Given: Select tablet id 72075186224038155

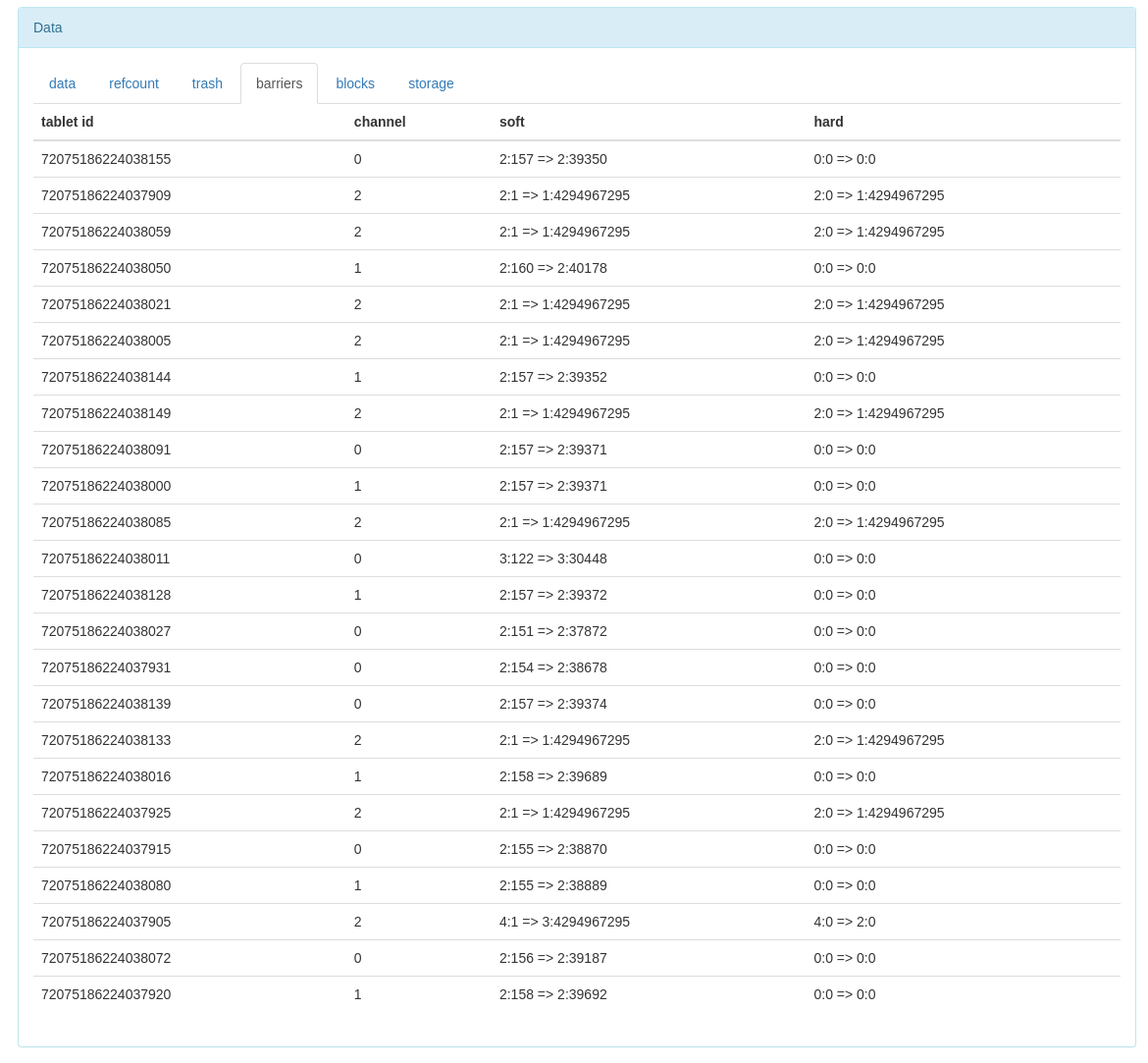Looking at the screenshot, I should click(106, 159).
